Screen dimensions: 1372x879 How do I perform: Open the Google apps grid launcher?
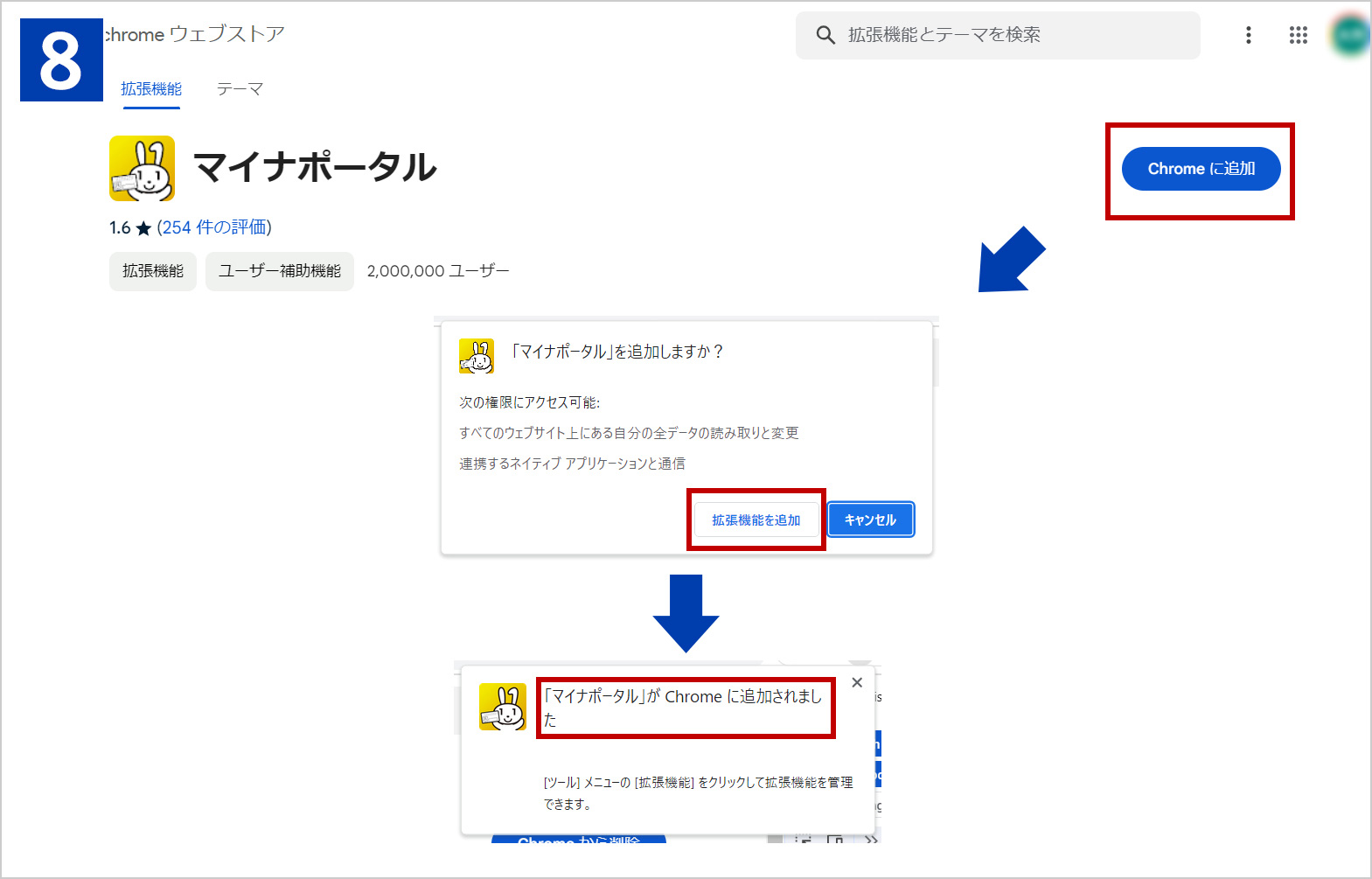[x=1299, y=35]
